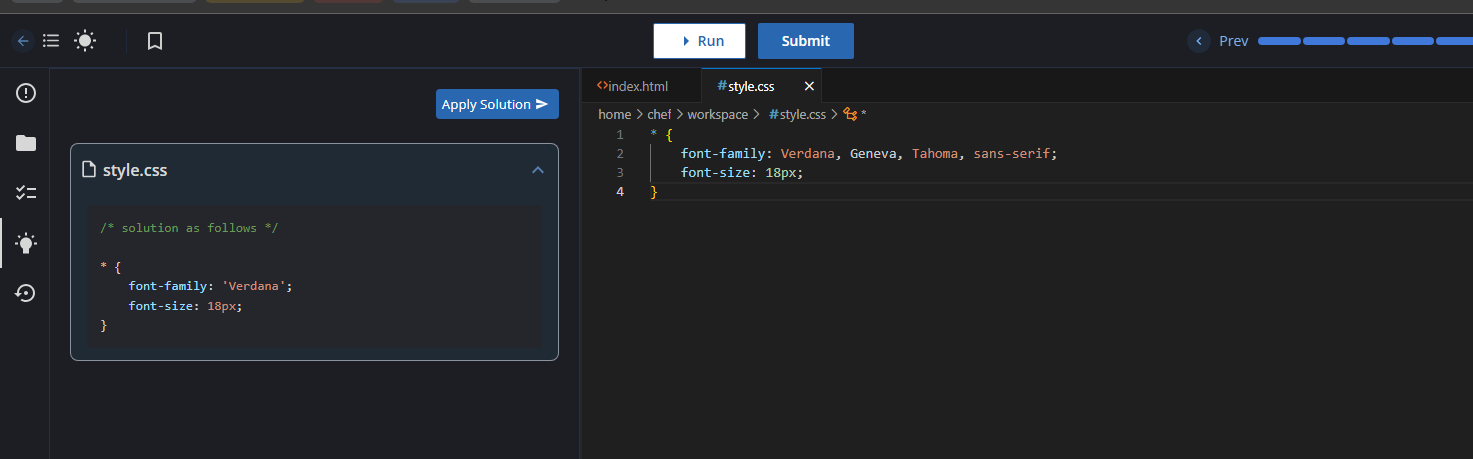The height and width of the screenshot is (459, 1473).
Task: Switch to the index.html tab
Action: tap(632, 86)
